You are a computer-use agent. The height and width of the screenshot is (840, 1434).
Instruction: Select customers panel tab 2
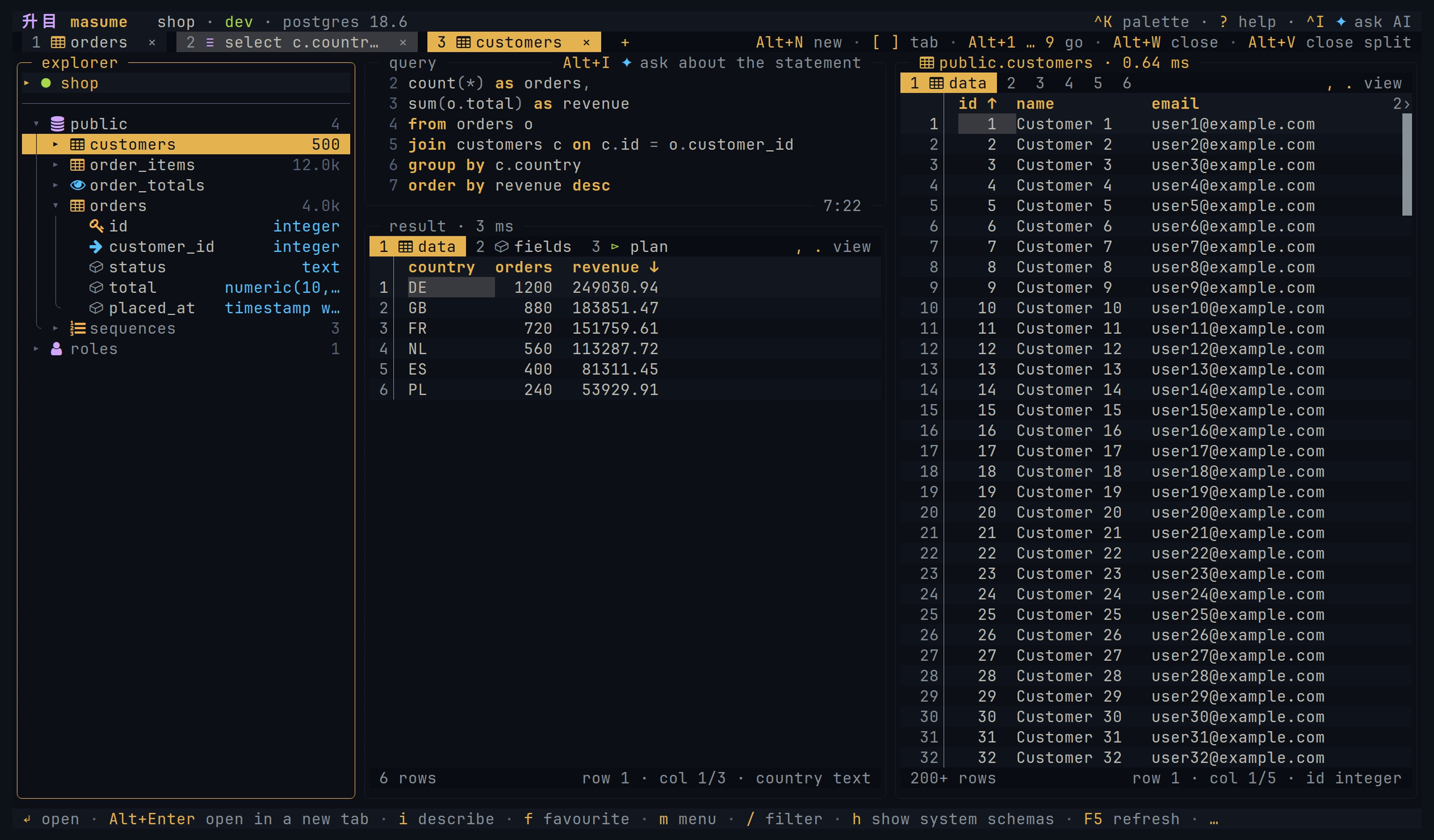click(x=1011, y=83)
